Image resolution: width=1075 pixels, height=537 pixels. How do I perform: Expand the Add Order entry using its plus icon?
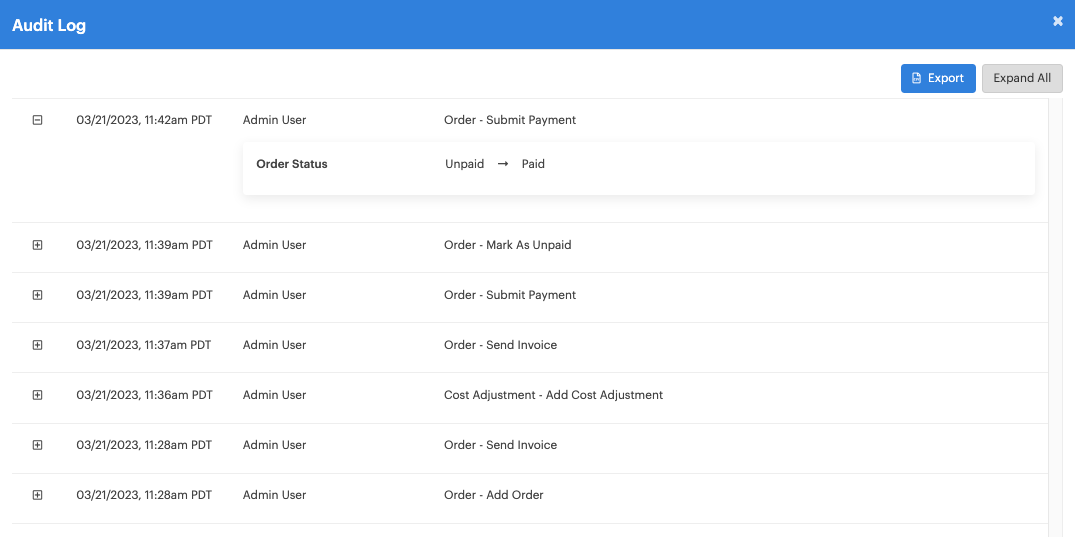[x=38, y=495]
